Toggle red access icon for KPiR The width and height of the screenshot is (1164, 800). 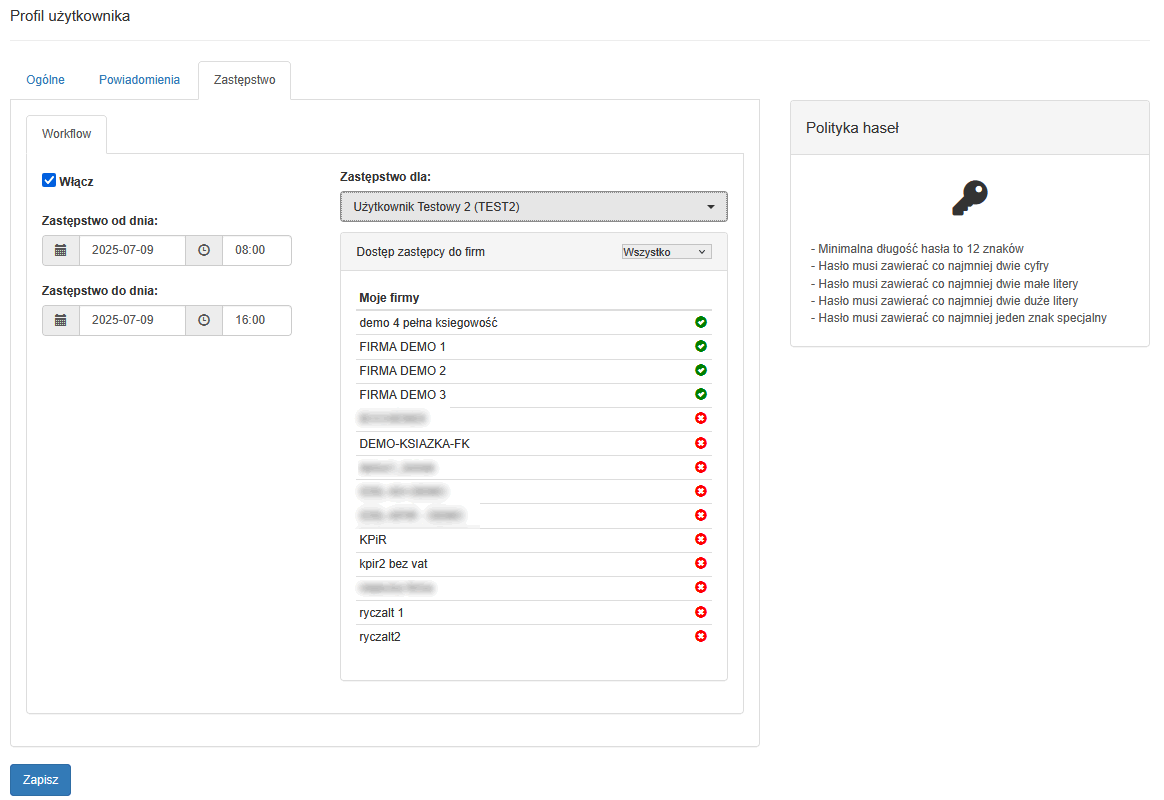(x=701, y=539)
